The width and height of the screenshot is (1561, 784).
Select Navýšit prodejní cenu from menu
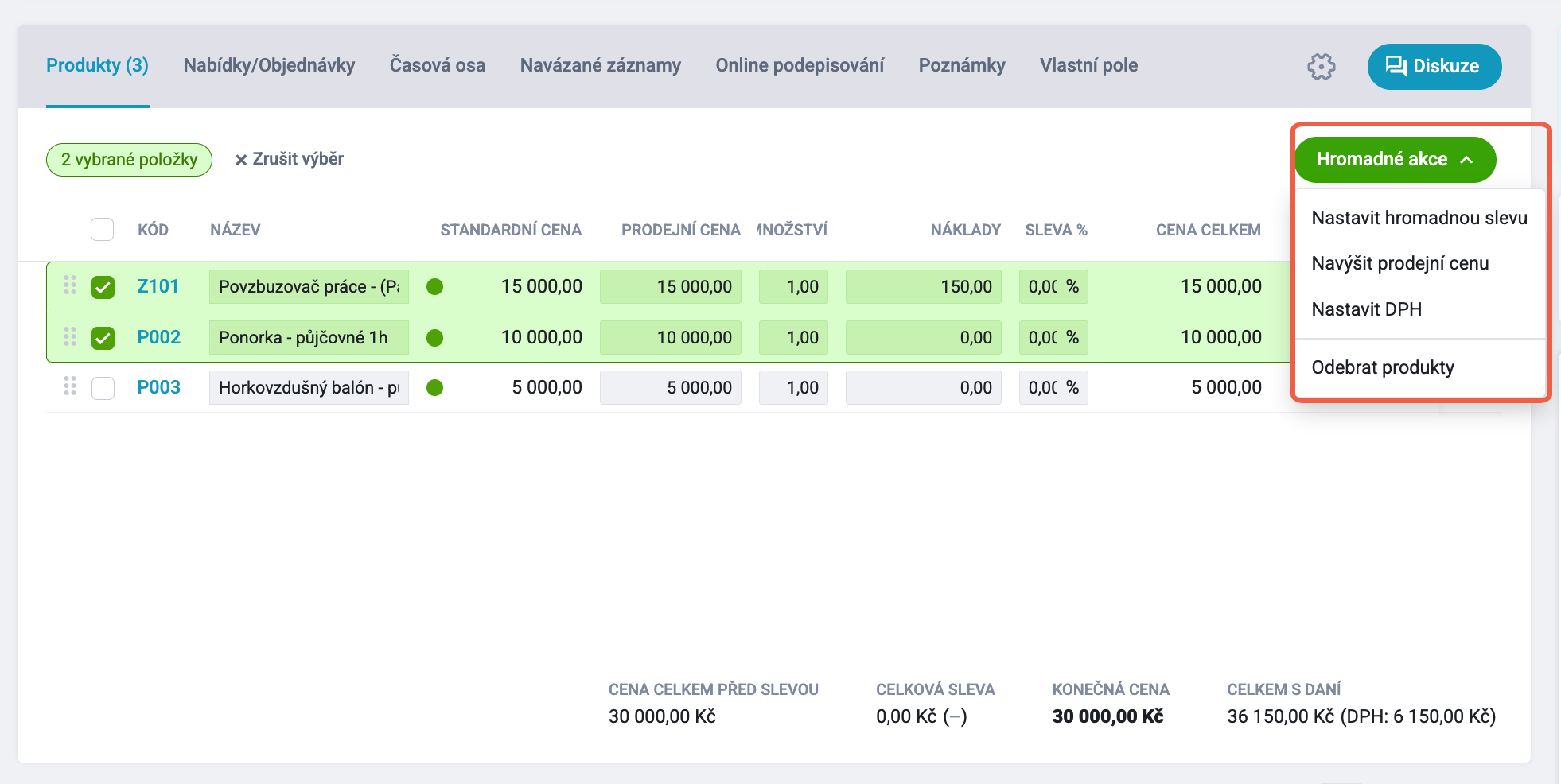pos(1400,263)
